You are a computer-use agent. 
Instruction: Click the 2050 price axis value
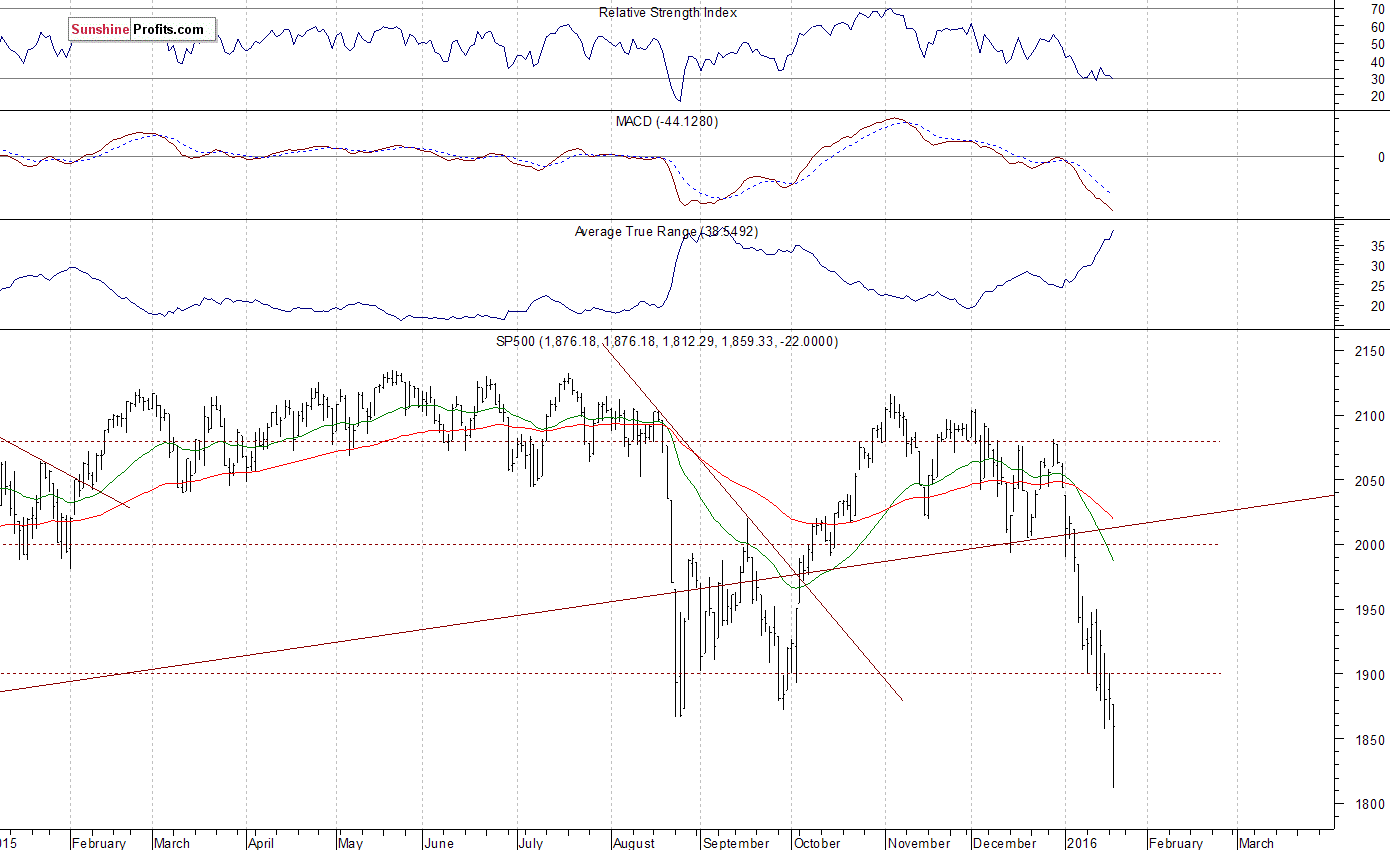click(x=1369, y=481)
